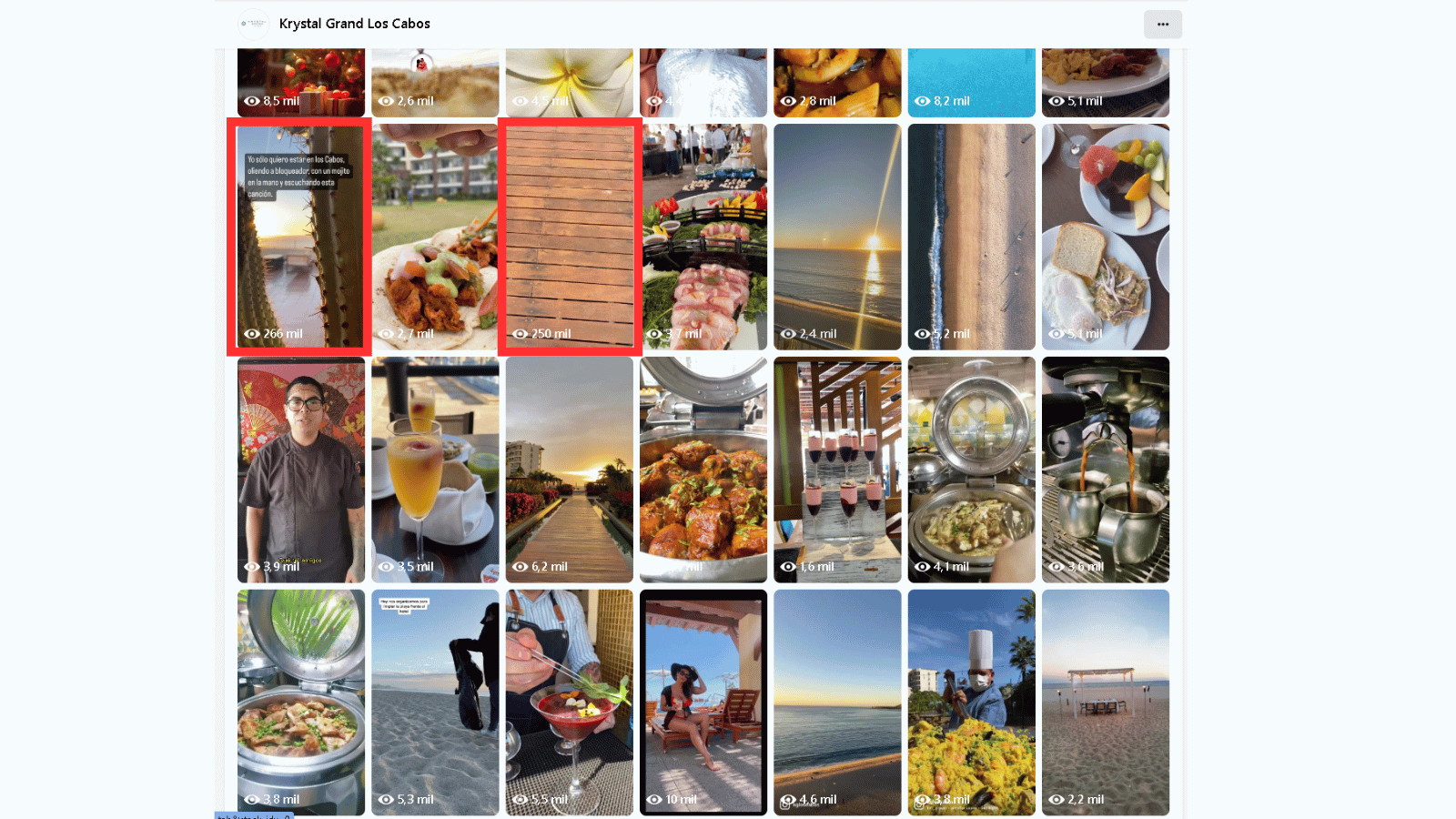Play the chef in gray uniform reel
Viewport: 1456px width, 819px height.
(301, 470)
